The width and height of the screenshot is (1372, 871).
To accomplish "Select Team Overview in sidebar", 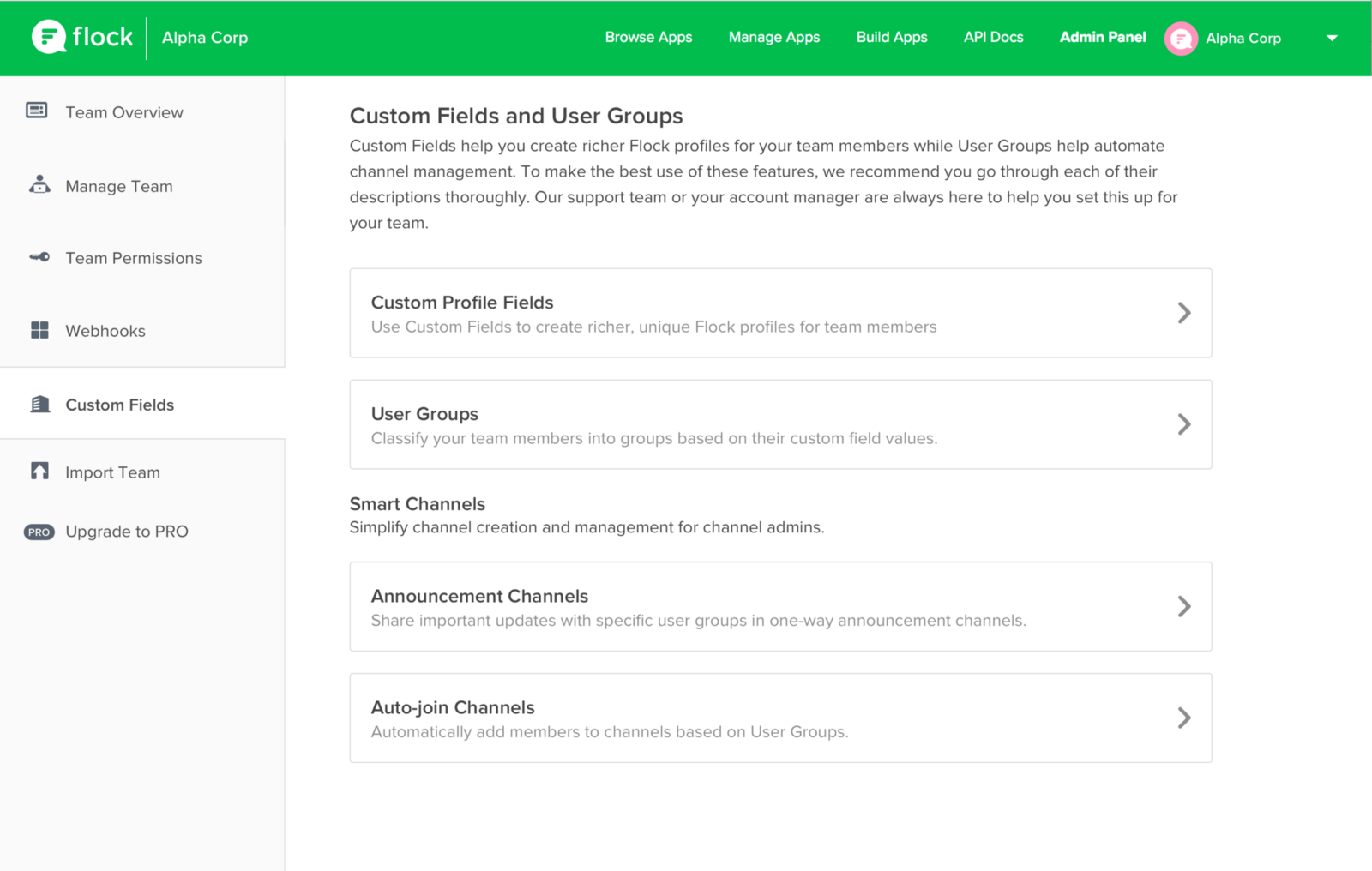I will pos(124,112).
